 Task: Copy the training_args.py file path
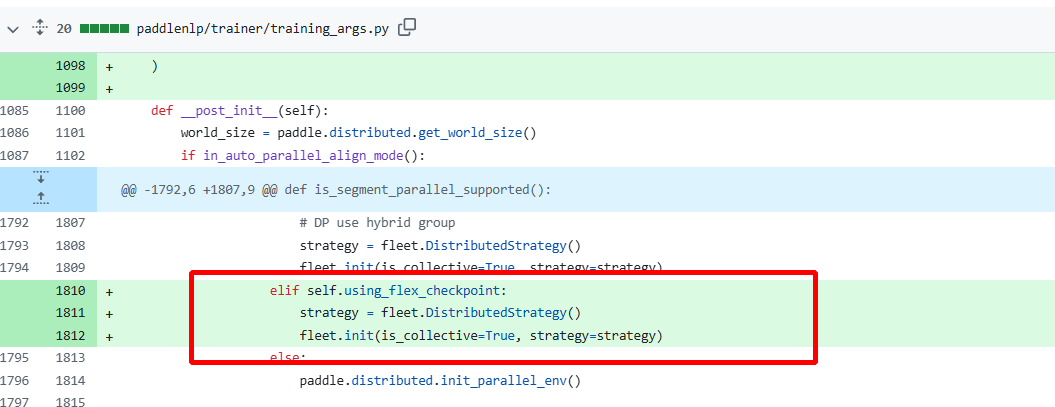(x=407, y=28)
